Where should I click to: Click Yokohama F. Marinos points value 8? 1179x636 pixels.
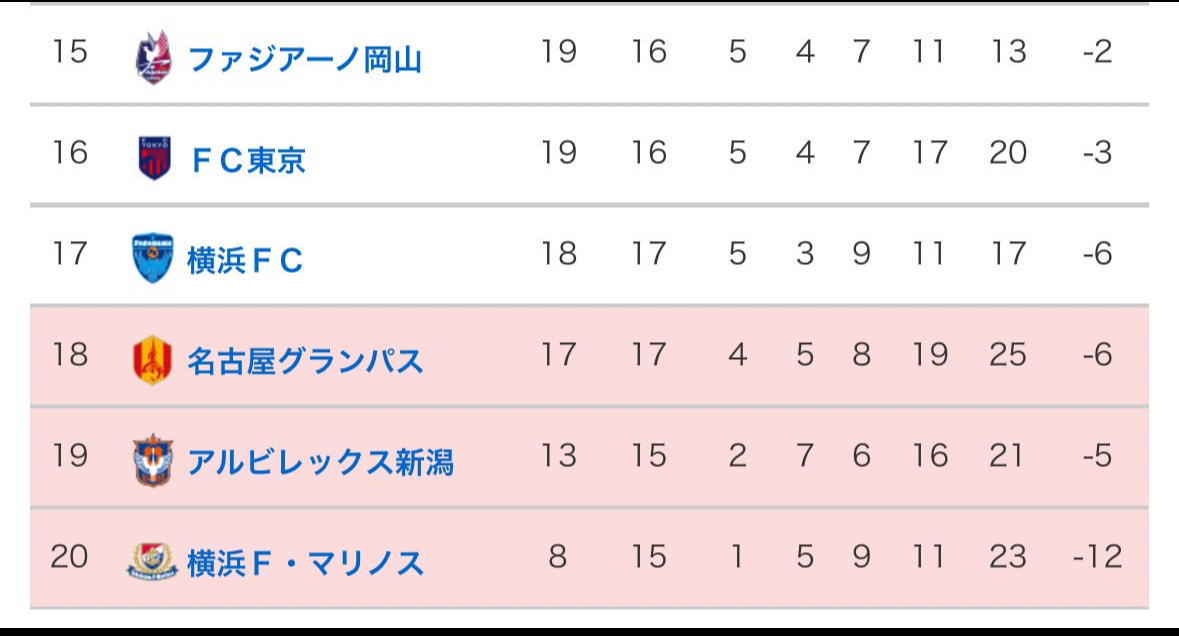[x=558, y=557]
